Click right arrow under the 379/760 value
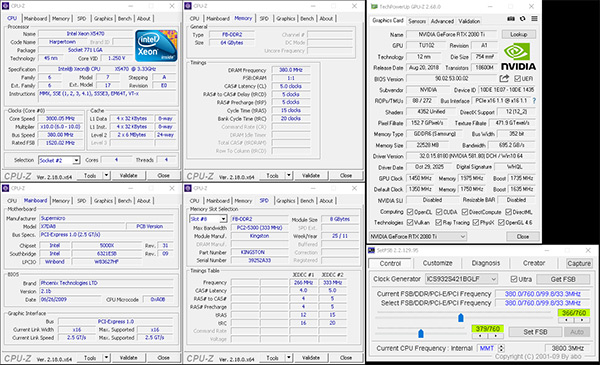The image size is (600, 365). click(496, 336)
